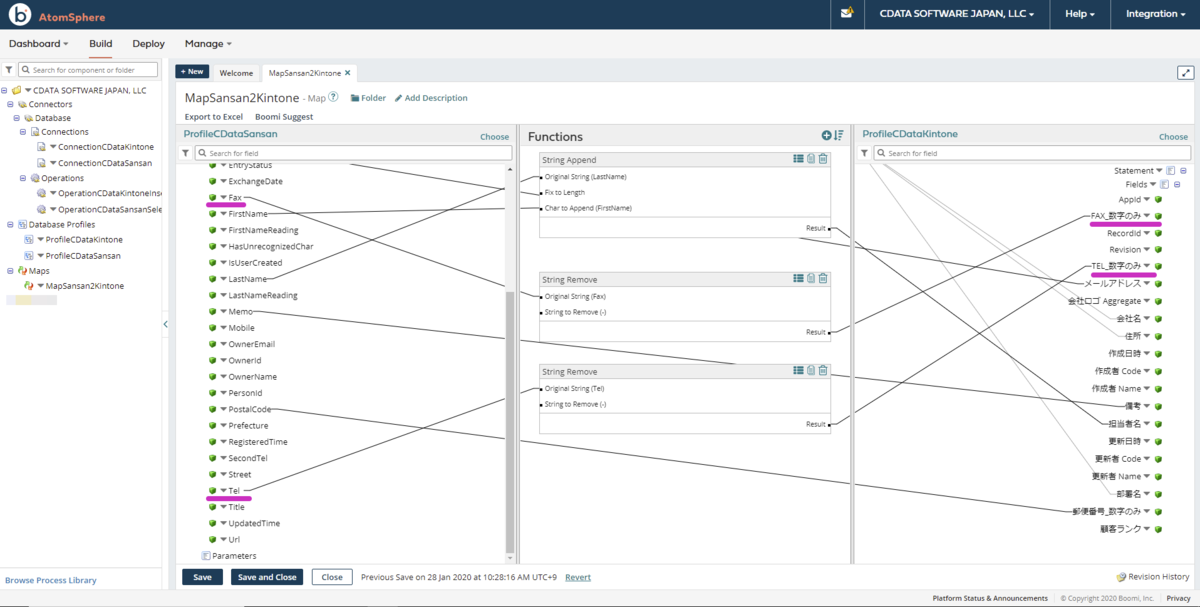The image size is (1200, 607).
Task: Click the source fields vertical scrollbar
Action: coord(511,422)
